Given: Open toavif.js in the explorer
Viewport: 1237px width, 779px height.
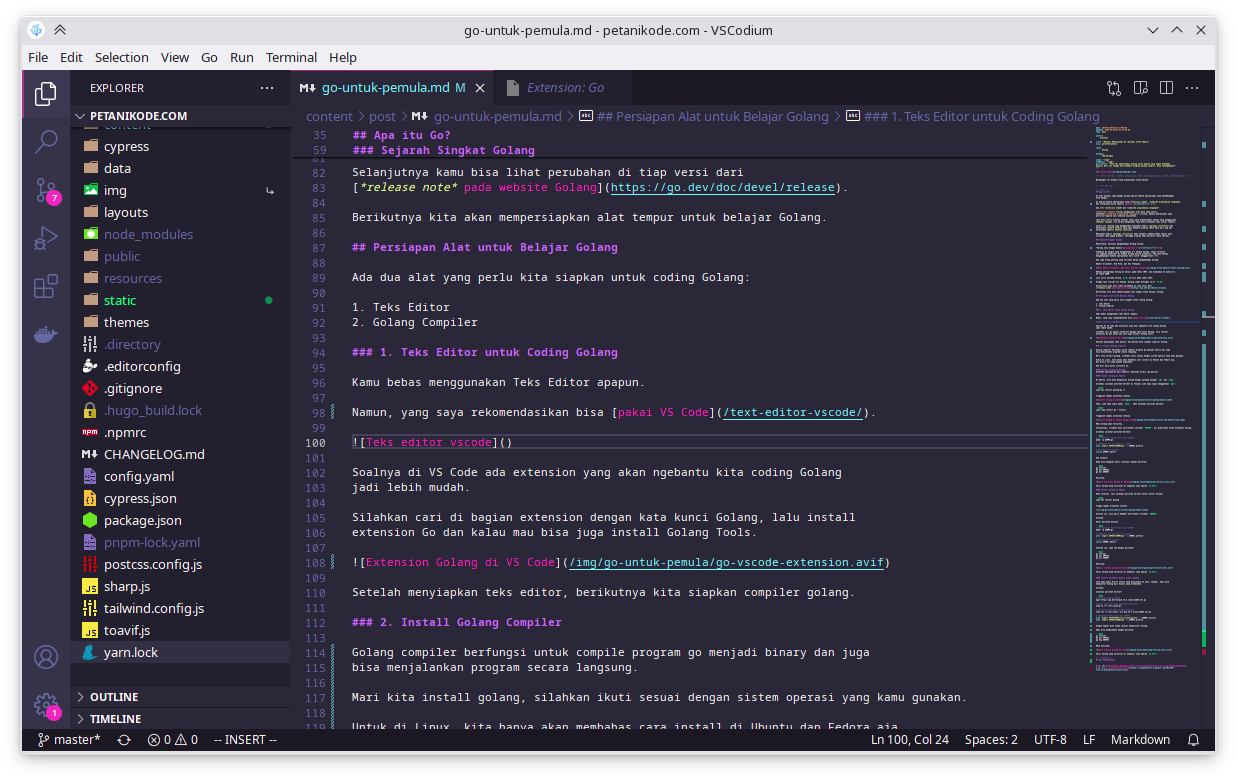Looking at the screenshot, I should 180,630.
